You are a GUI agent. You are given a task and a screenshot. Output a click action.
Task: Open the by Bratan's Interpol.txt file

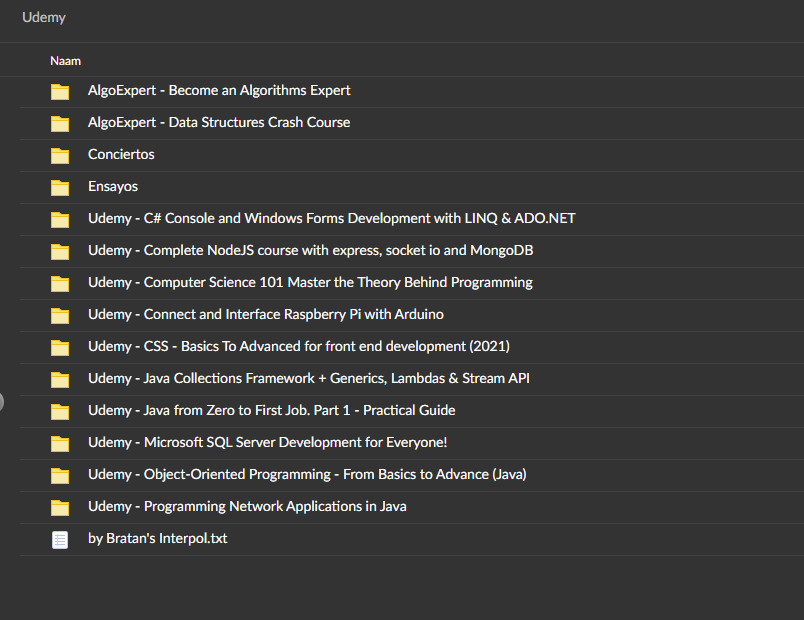pyautogui.click(x=157, y=538)
